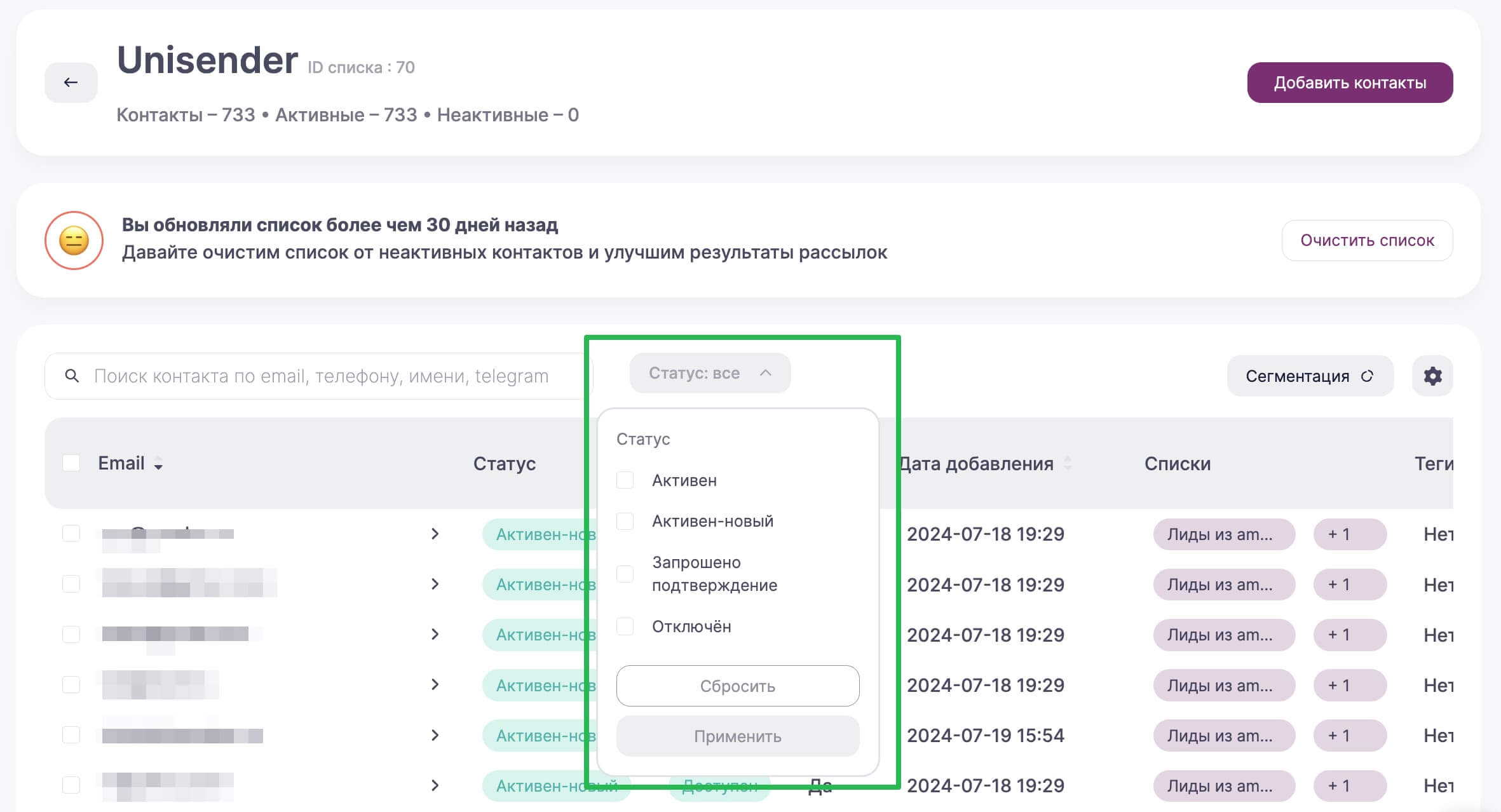Click Статус column header

click(x=505, y=464)
